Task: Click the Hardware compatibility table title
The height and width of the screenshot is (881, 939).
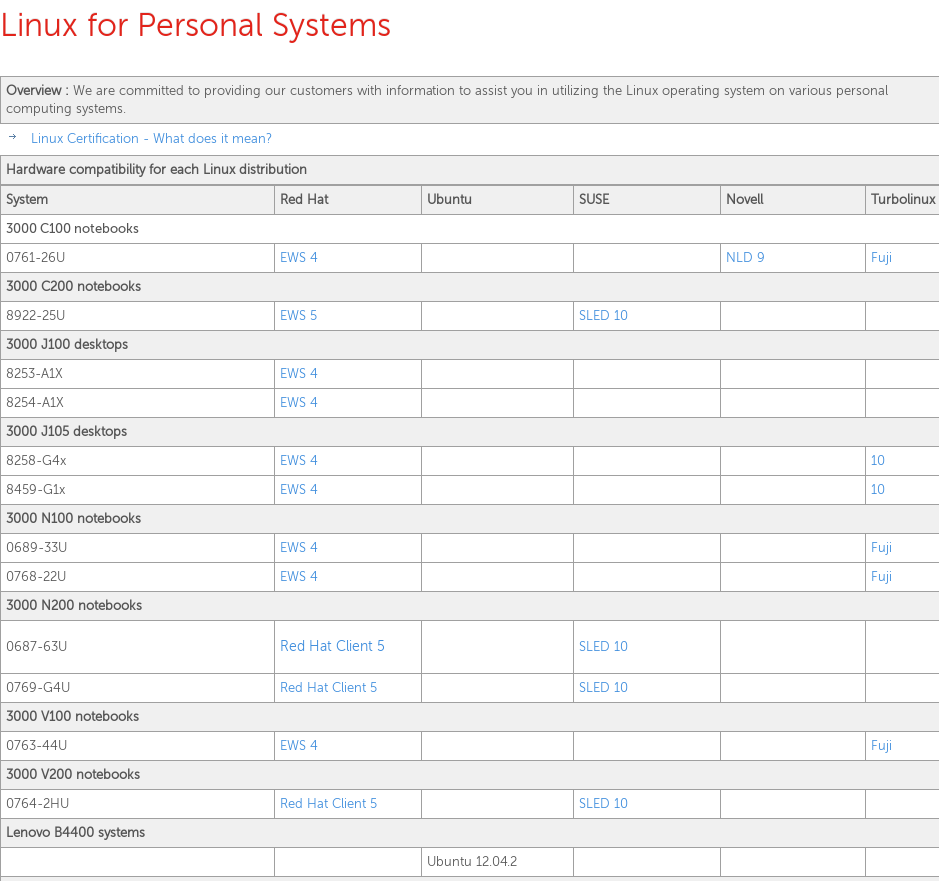Action: pyautogui.click(x=156, y=169)
